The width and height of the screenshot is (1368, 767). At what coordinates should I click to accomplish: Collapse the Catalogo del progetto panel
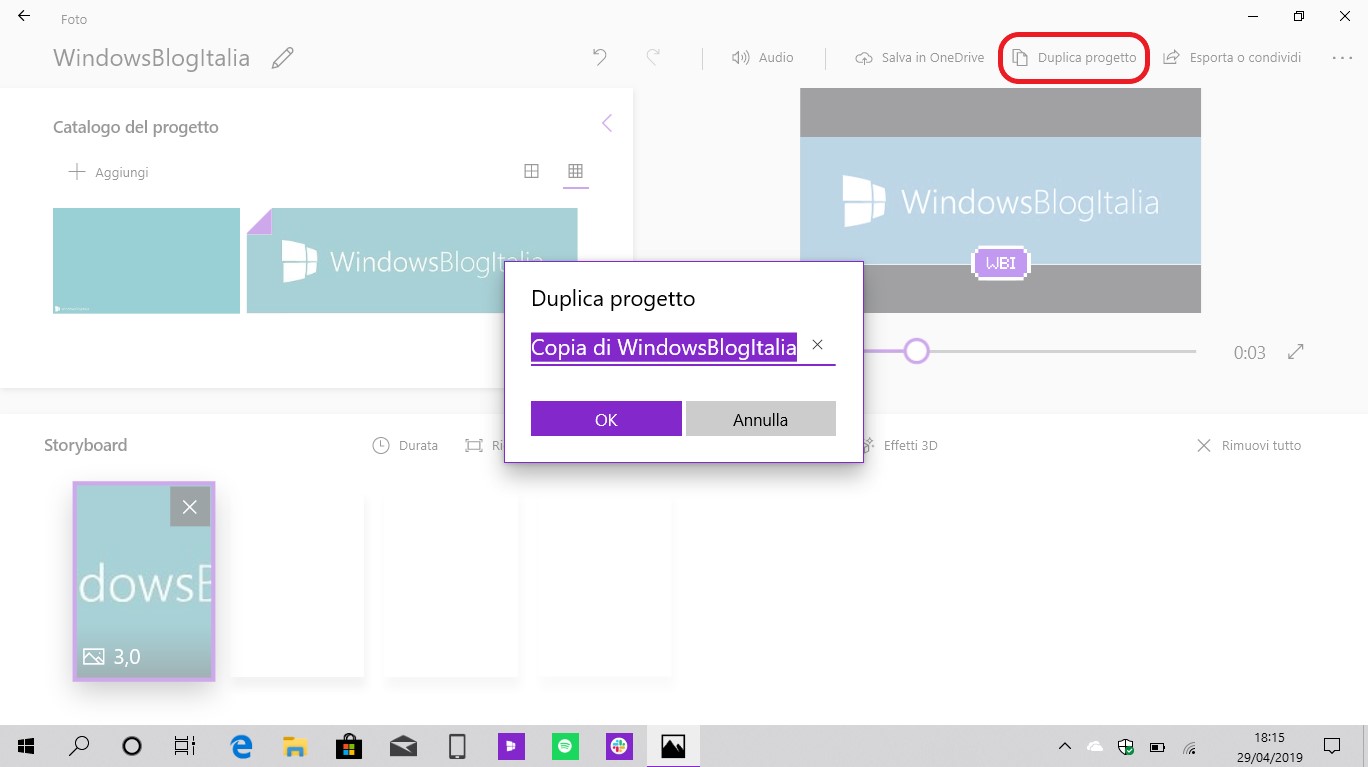click(x=606, y=123)
